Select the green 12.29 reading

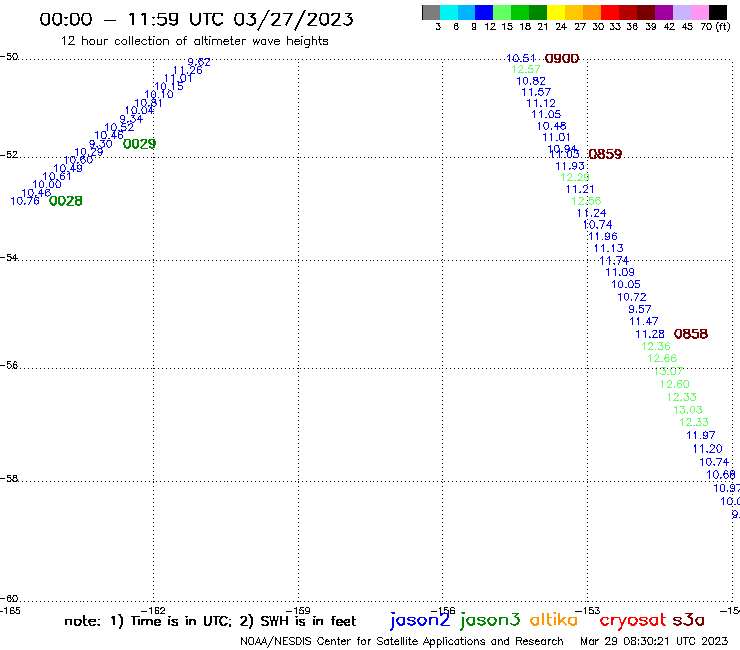(x=575, y=177)
